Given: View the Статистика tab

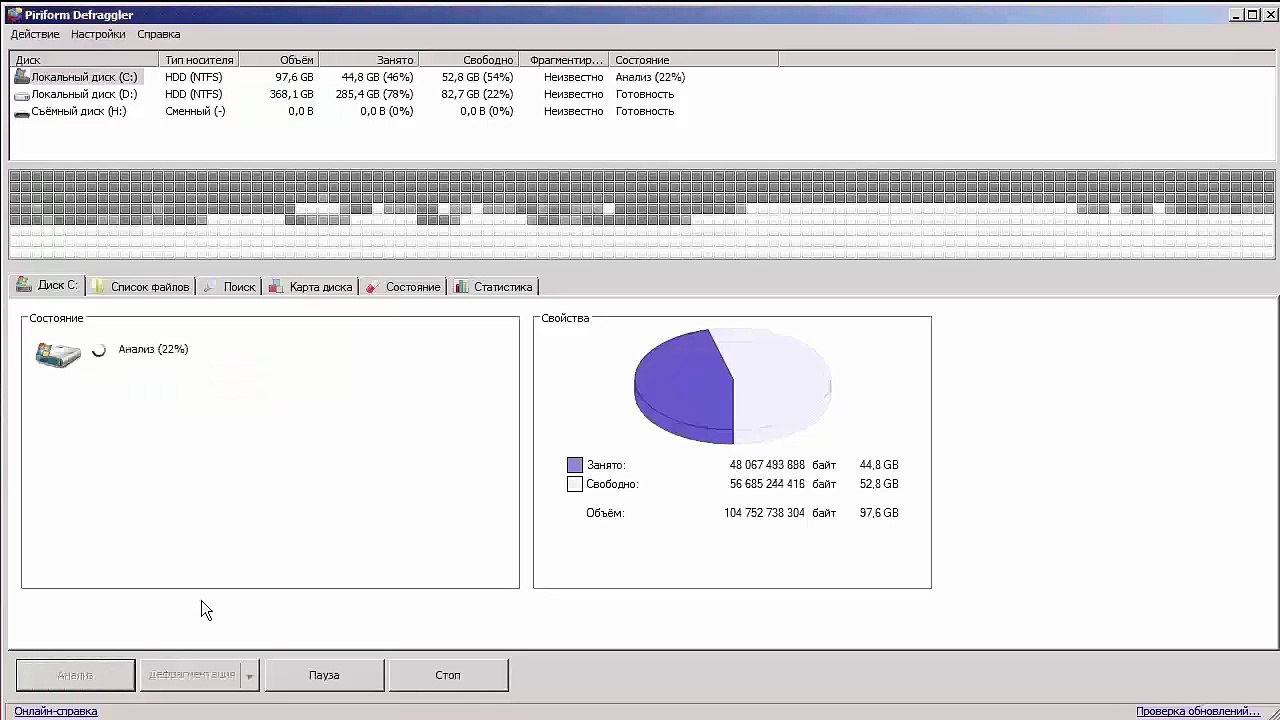Looking at the screenshot, I should [x=493, y=287].
